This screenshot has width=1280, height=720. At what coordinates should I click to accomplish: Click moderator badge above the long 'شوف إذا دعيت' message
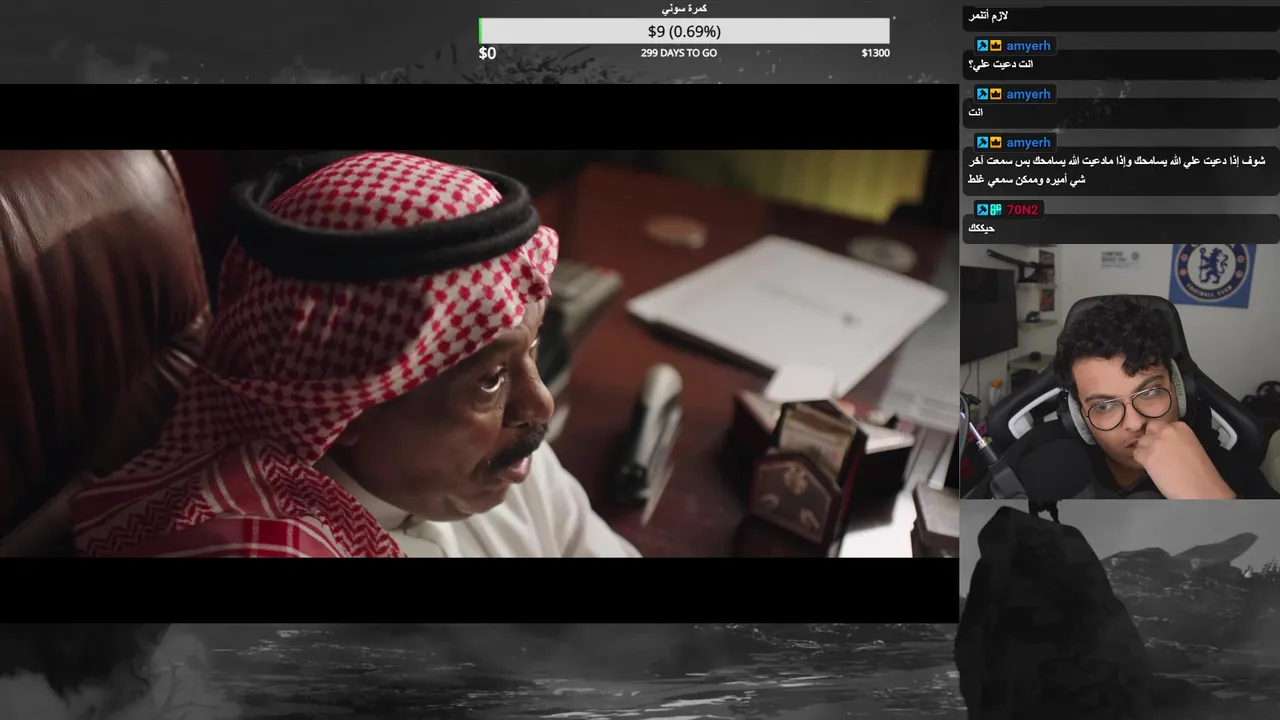tap(983, 143)
